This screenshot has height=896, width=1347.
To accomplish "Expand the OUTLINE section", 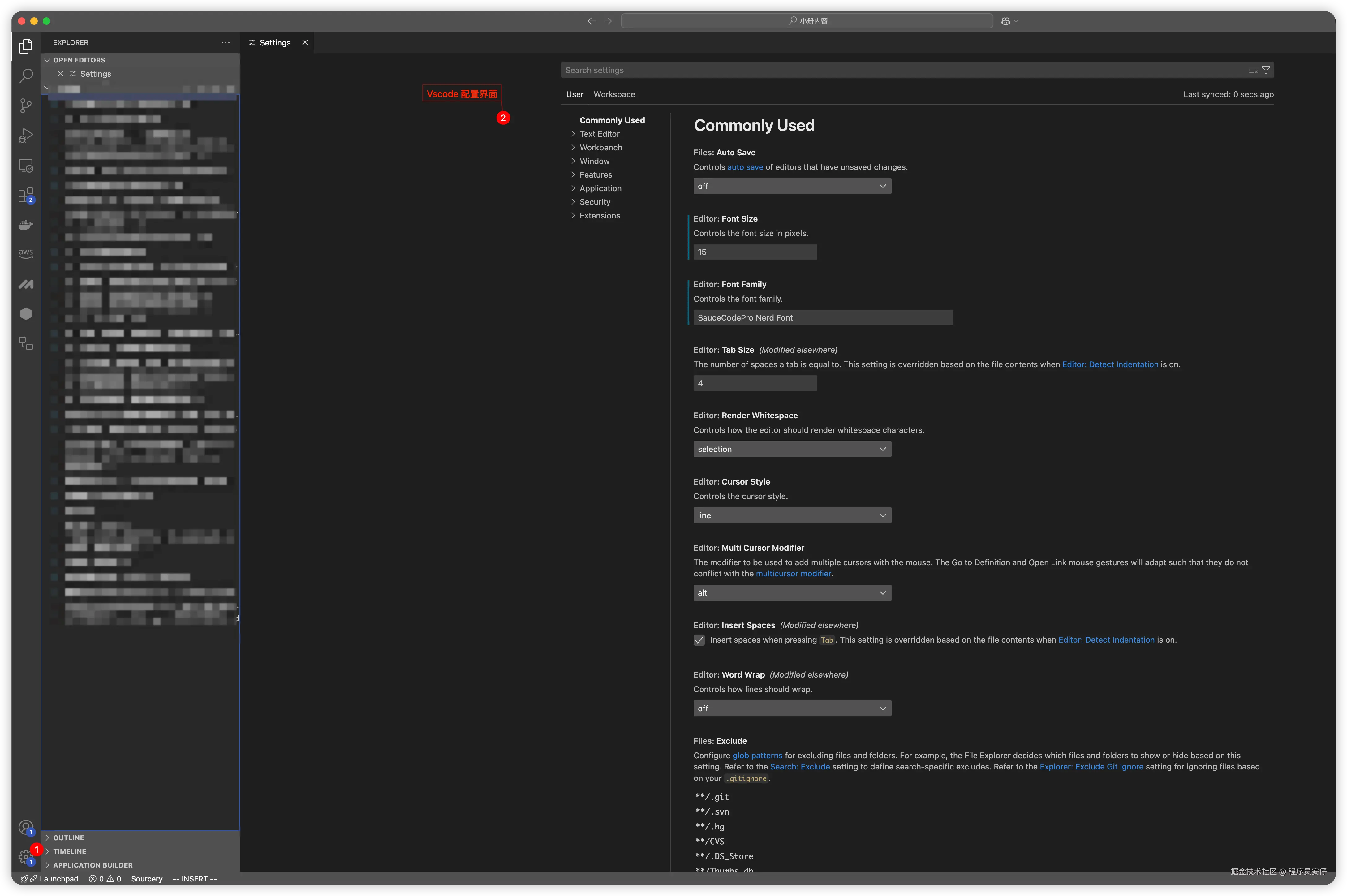I will 69,838.
